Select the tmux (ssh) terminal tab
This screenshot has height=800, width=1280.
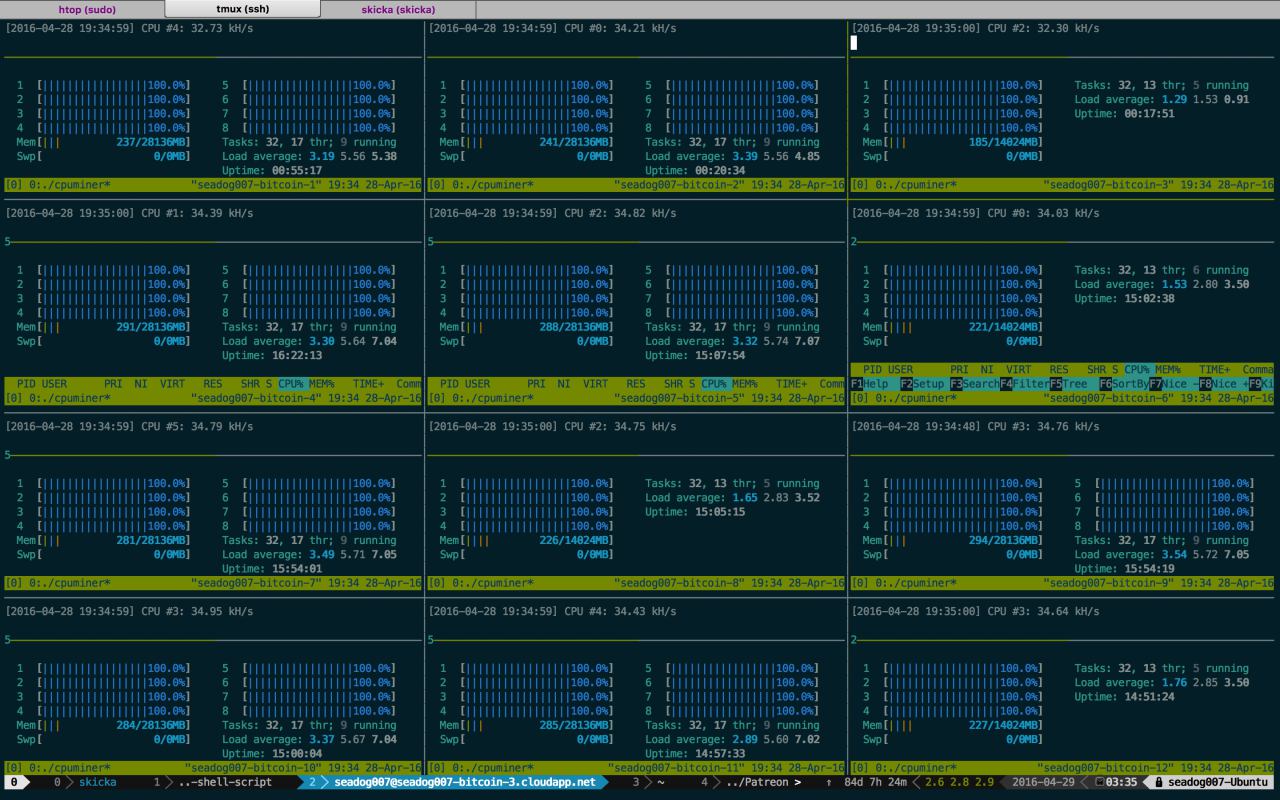click(x=243, y=9)
